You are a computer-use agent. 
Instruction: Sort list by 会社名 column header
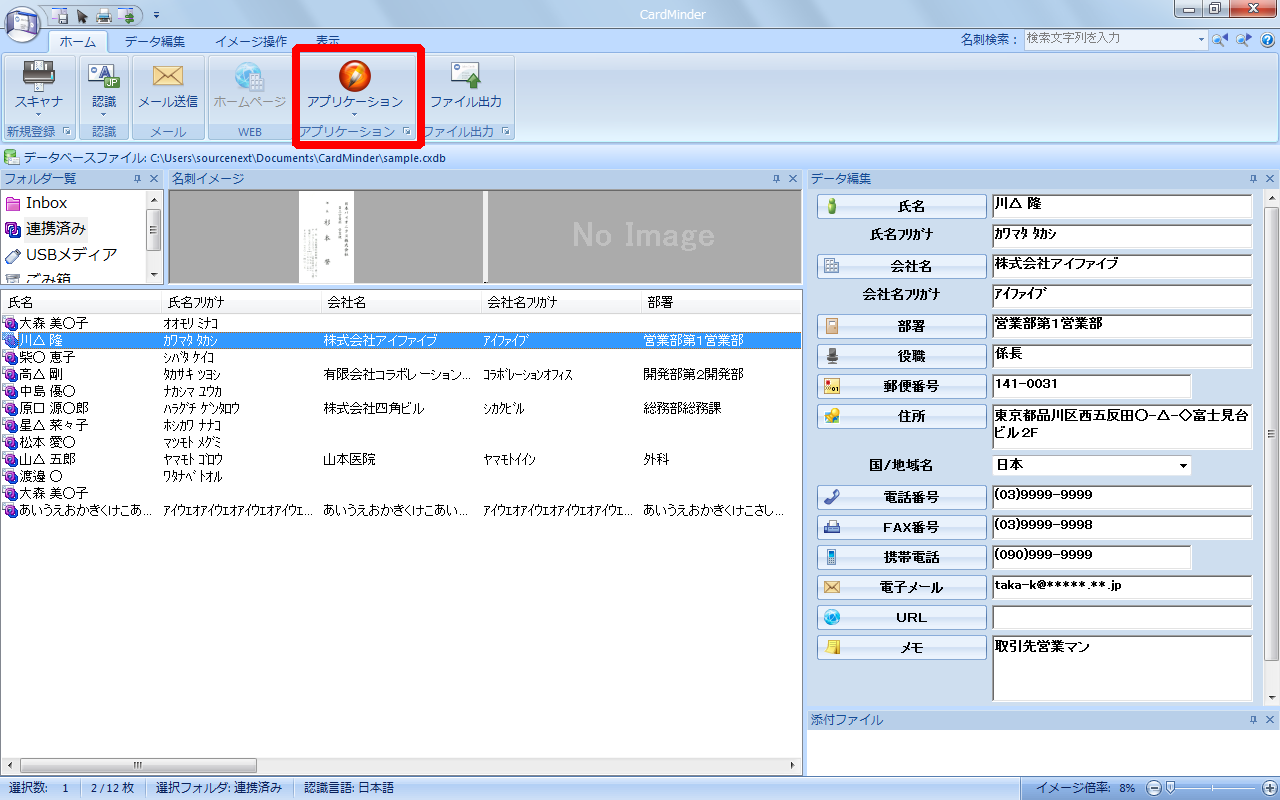pos(400,301)
